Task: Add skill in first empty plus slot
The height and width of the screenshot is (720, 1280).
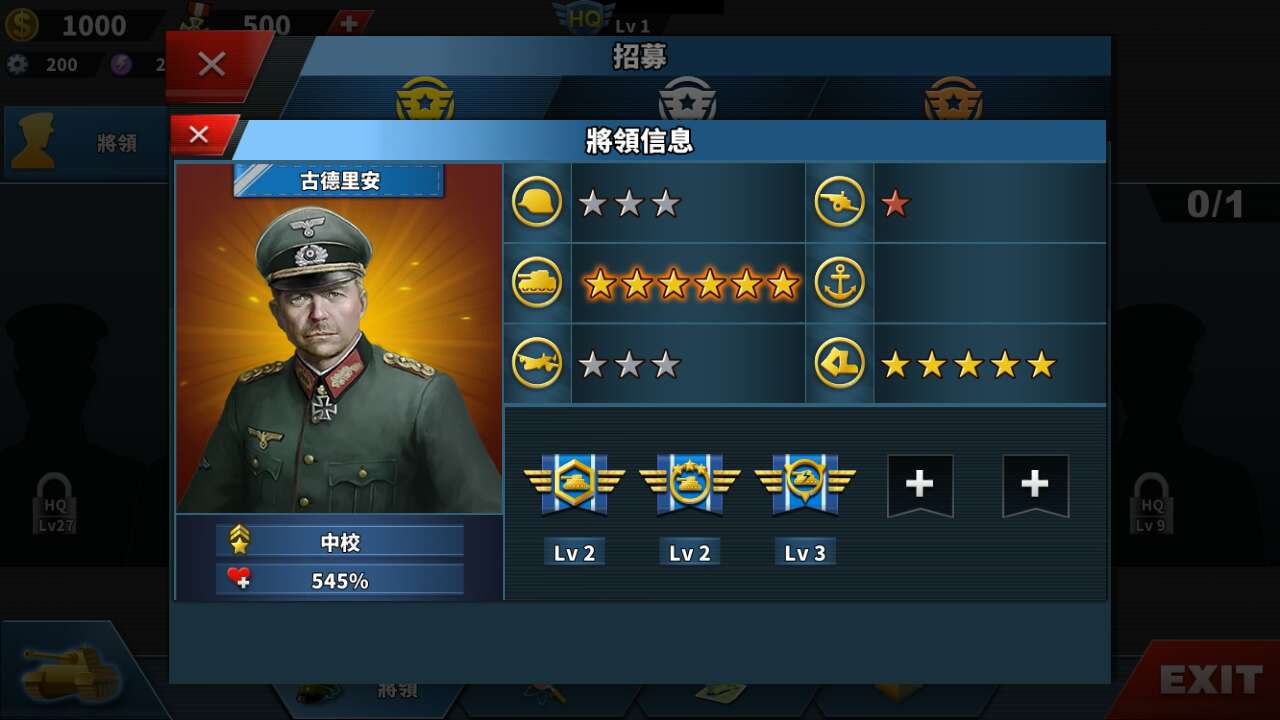Action: [920, 486]
